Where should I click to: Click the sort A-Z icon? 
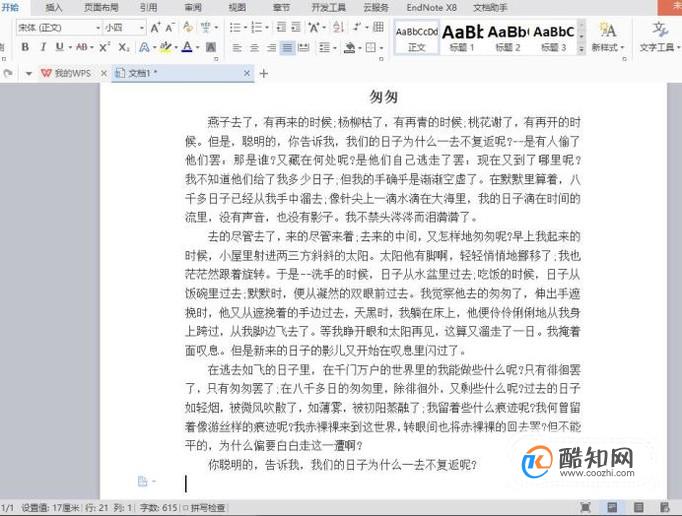pyautogui.click(x=338, y=27)
